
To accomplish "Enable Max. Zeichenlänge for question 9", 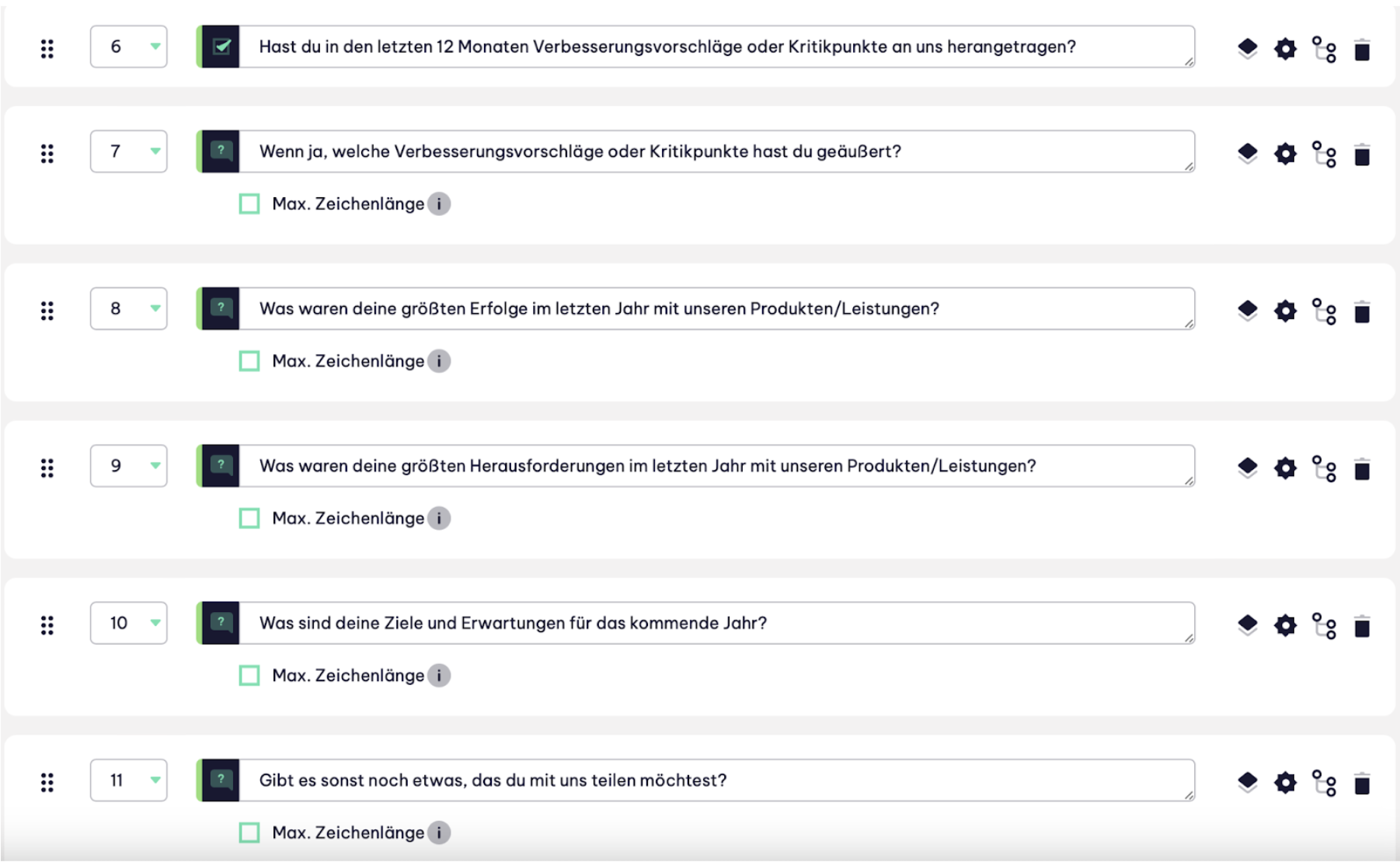I will (249, 518).
